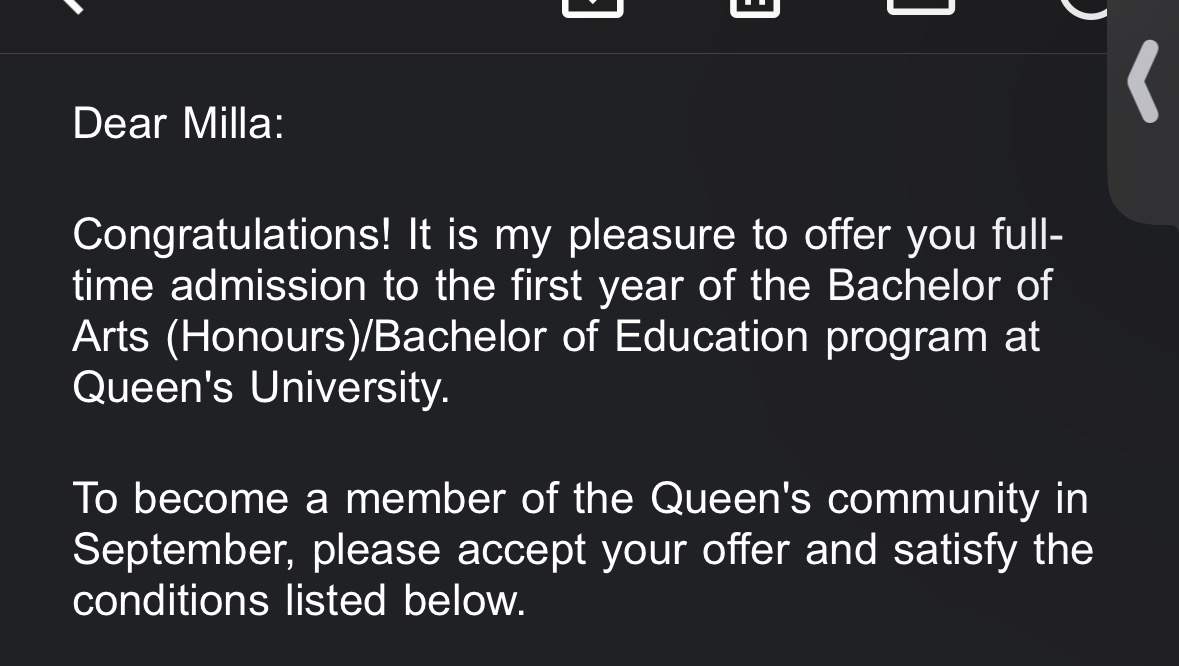Tap the word "member" in the message

pyautogui.click(x=425, y=499)
